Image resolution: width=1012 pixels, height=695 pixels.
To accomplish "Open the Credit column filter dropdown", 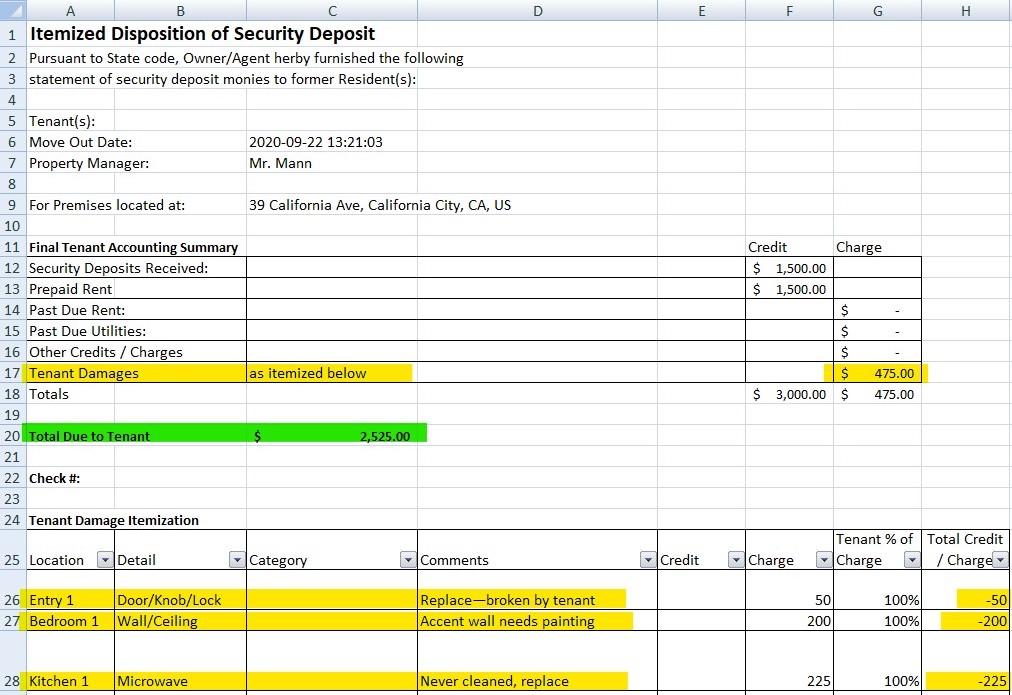I will click(736, 559).
